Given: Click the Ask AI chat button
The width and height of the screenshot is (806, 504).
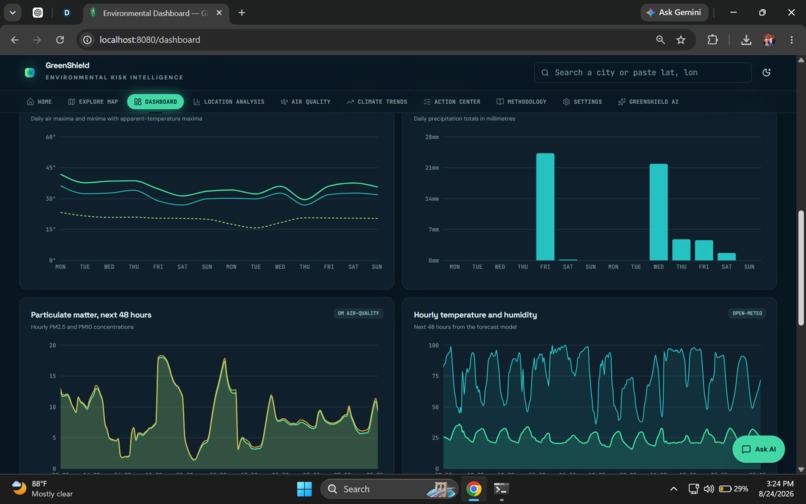Looking at the screenshot, I should [x=758, y=449].
